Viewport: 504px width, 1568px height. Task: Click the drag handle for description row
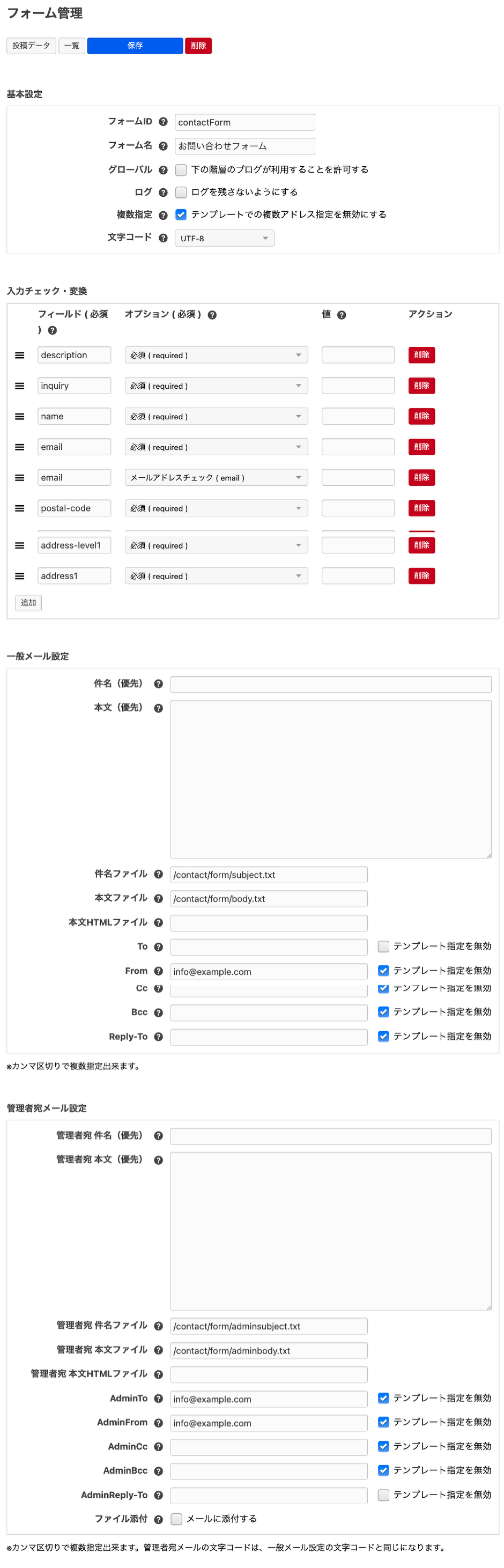tap(19, 356)
